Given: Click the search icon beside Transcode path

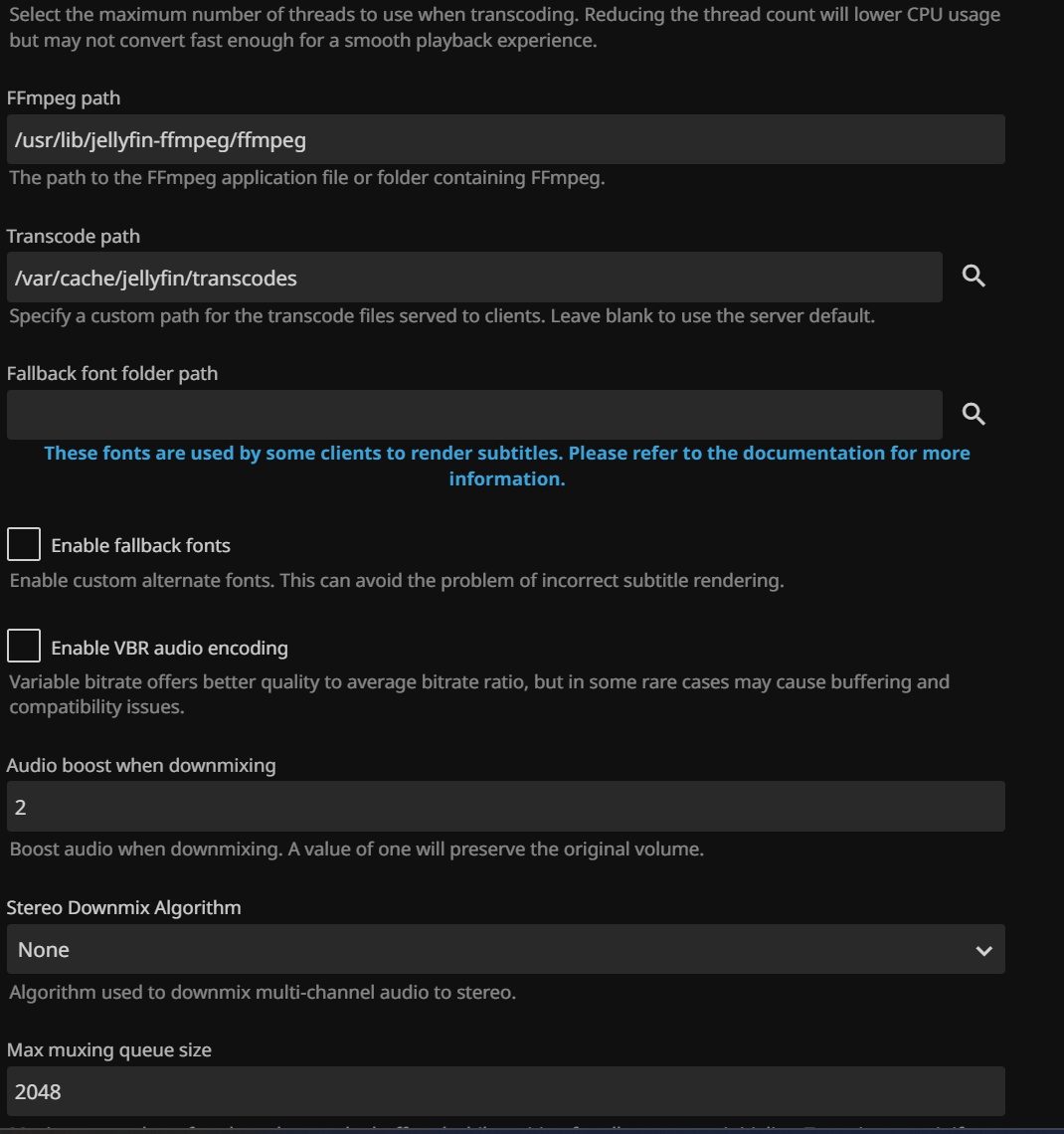Looking at the screenshot, I should point(974,277).
